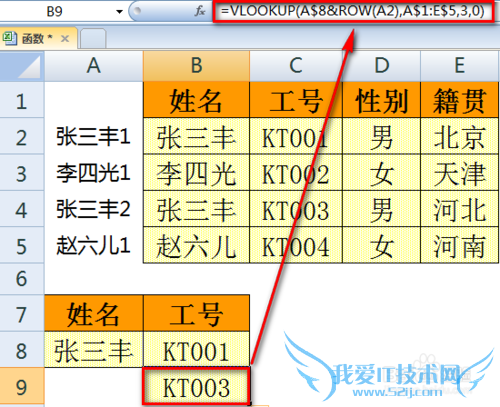This screenshot has height=407, width=500.
Task: Click the fx insert function icon
Action: coord(200,11)
